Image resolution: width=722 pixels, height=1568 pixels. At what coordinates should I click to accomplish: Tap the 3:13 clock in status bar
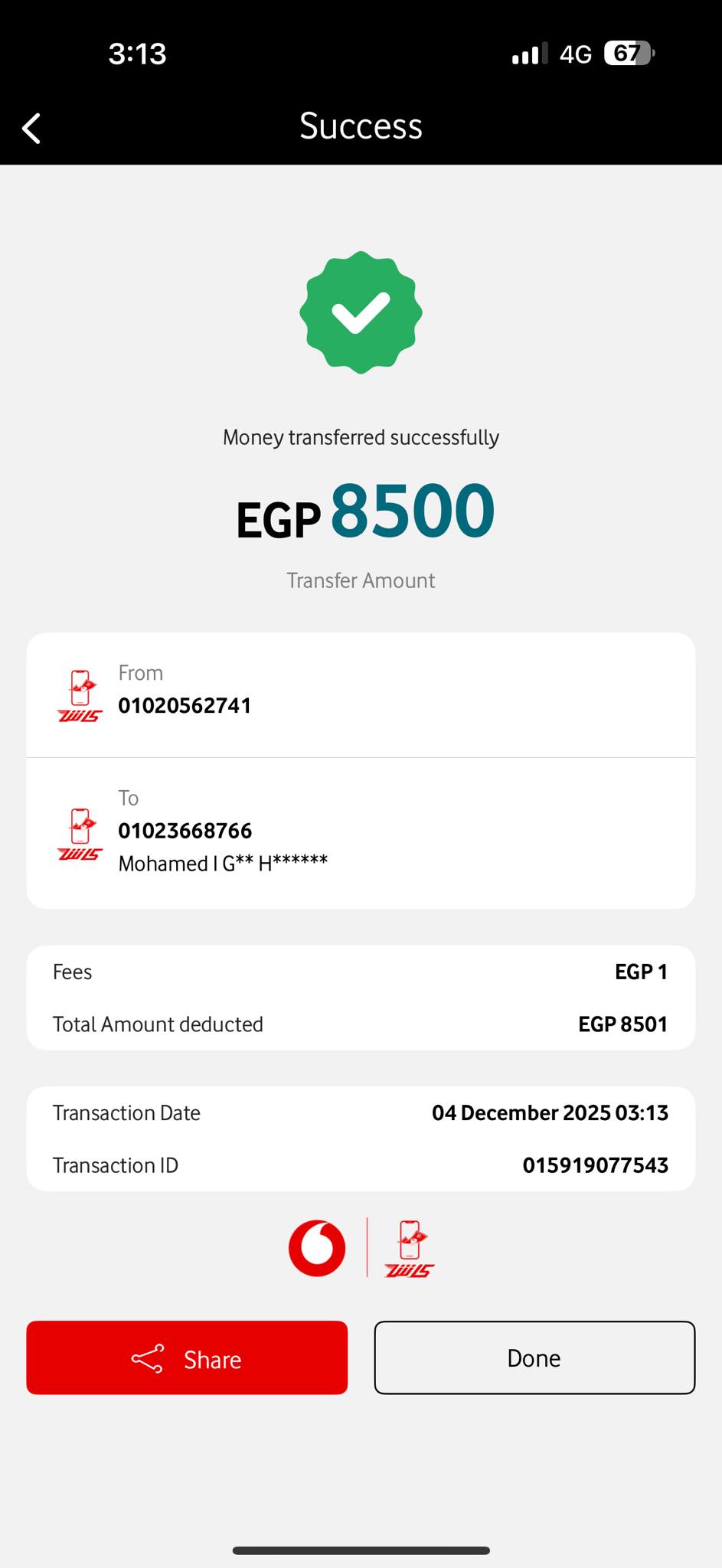(x=137, y=54)
